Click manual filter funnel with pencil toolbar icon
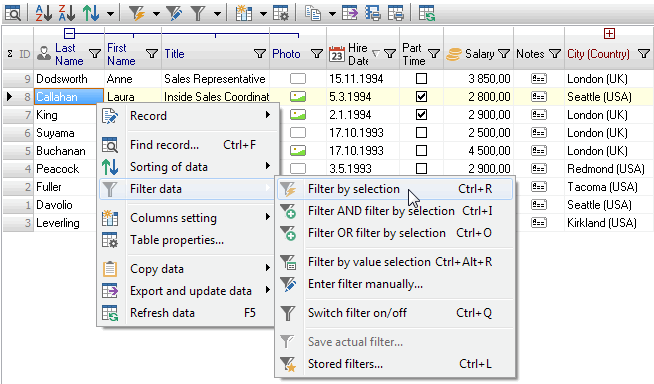The width and height of the screenshot is (654, 384). click(x=174, y=13)
